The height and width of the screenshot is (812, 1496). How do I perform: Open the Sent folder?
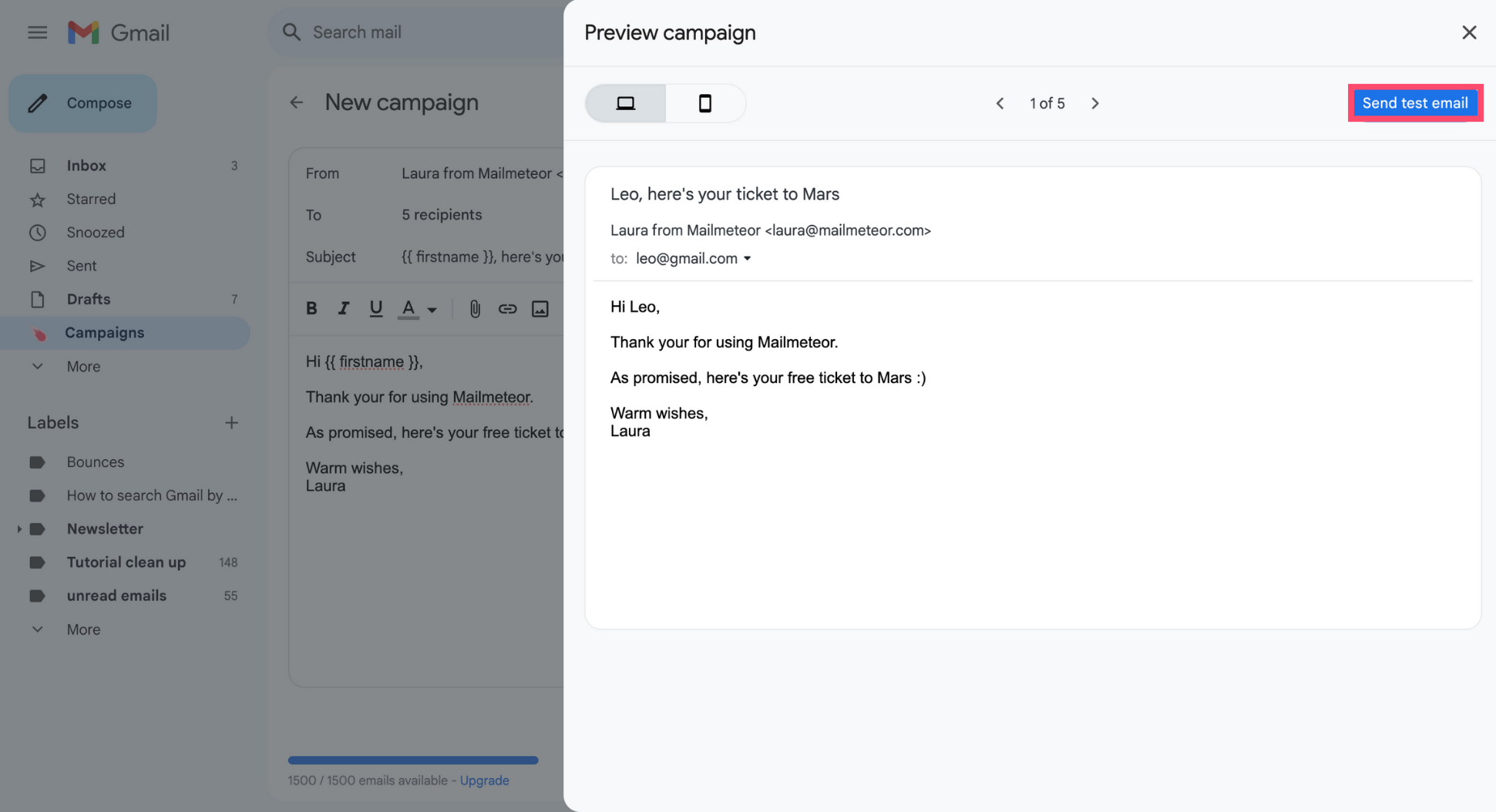(126, 266)
